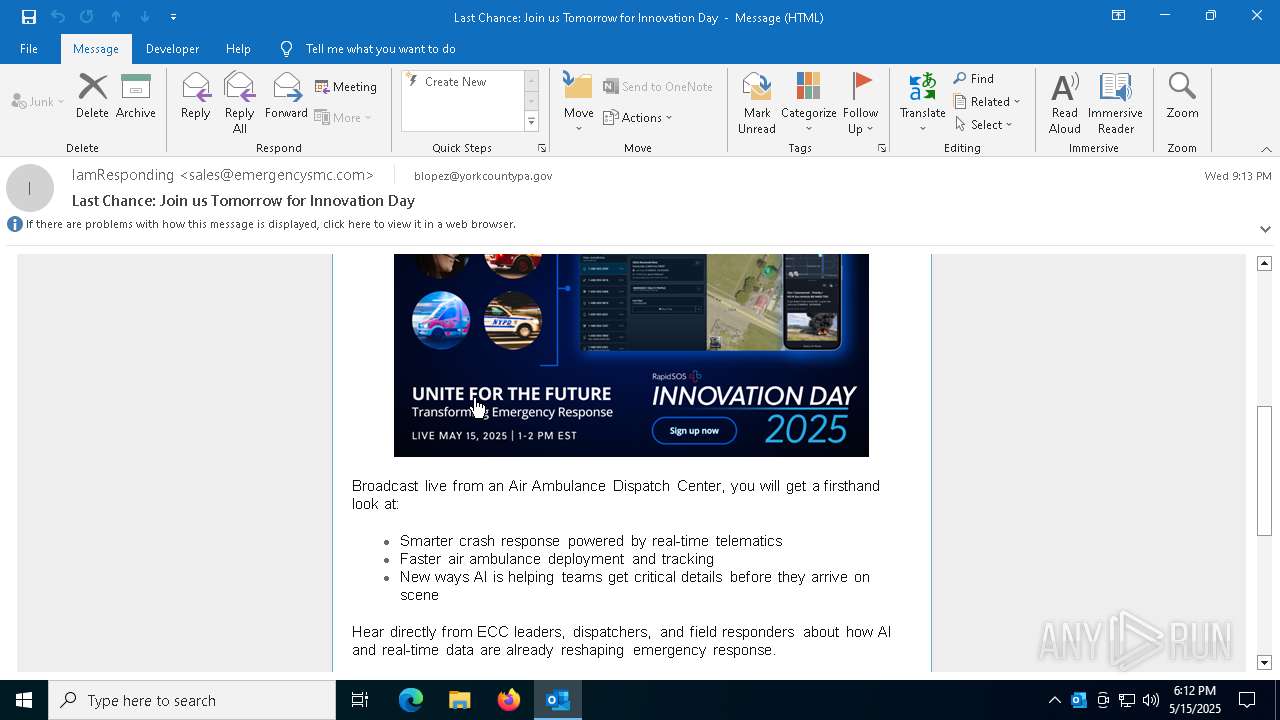Select the Message ribbon tab
Viewport: 1280px width, 720px height.
click(x=96, y=49)
